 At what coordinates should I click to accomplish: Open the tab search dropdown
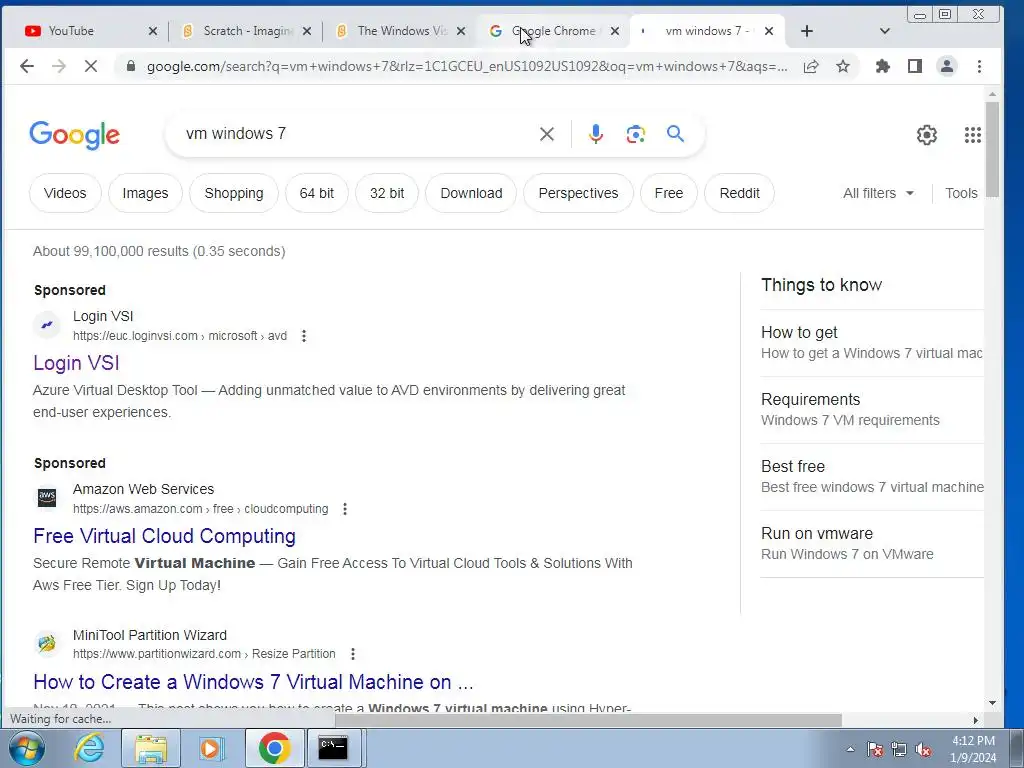885,31
